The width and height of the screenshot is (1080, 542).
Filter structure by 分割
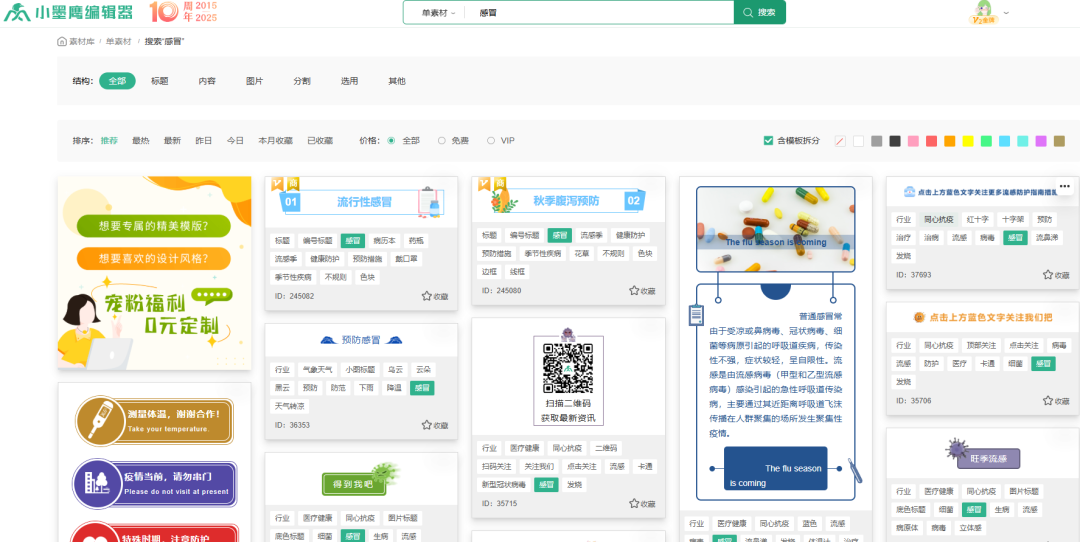(x=302, y=81)
